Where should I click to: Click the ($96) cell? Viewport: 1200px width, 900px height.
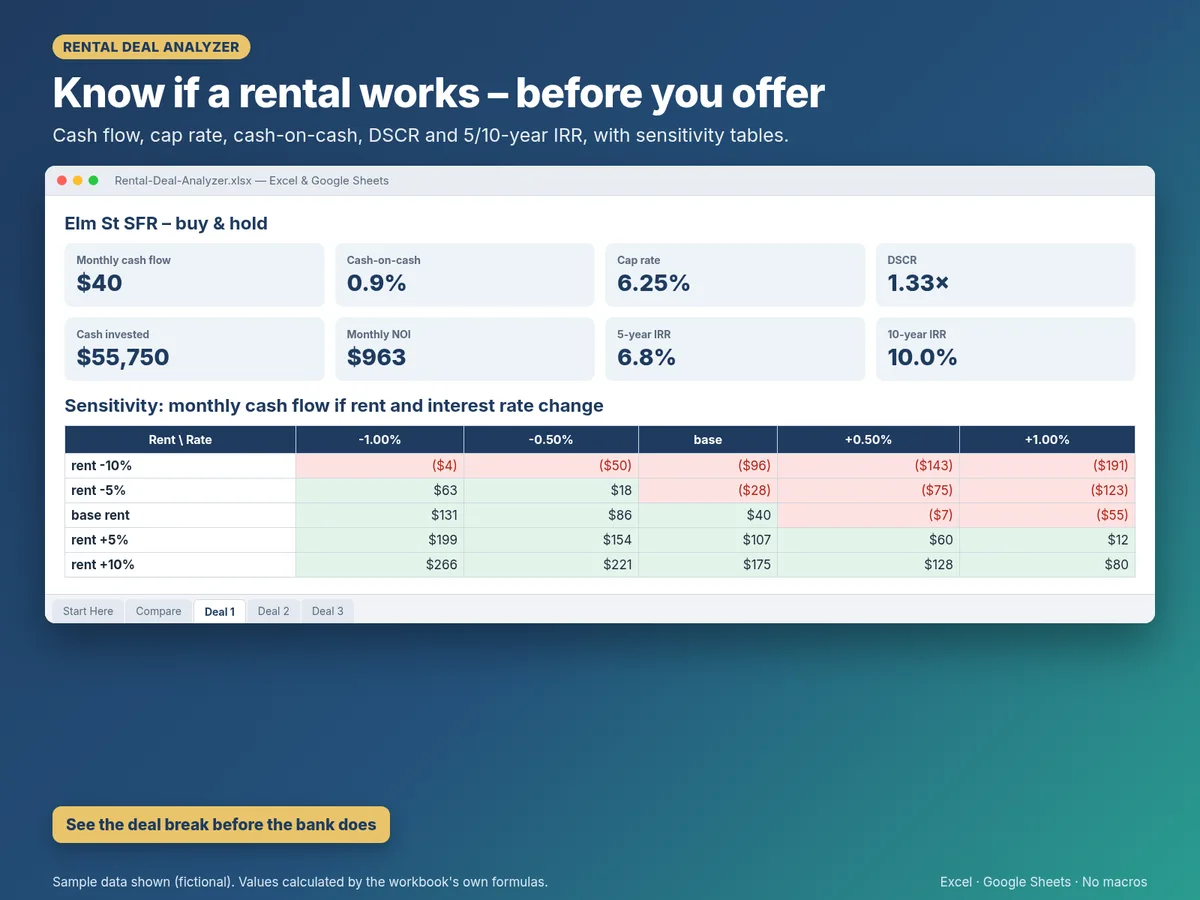[708, 466]
